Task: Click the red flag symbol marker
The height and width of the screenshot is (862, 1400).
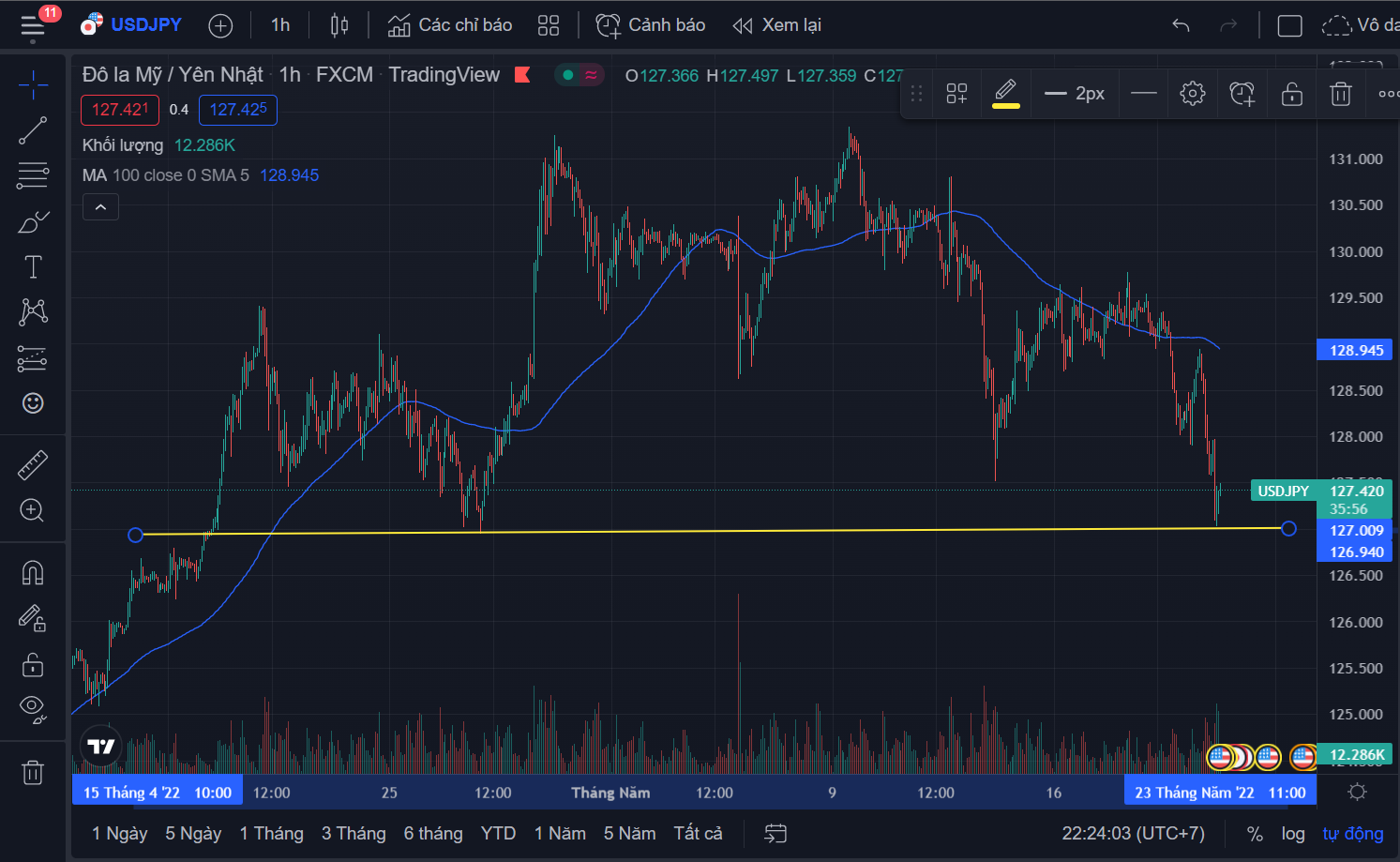Action: click(522, 75)
